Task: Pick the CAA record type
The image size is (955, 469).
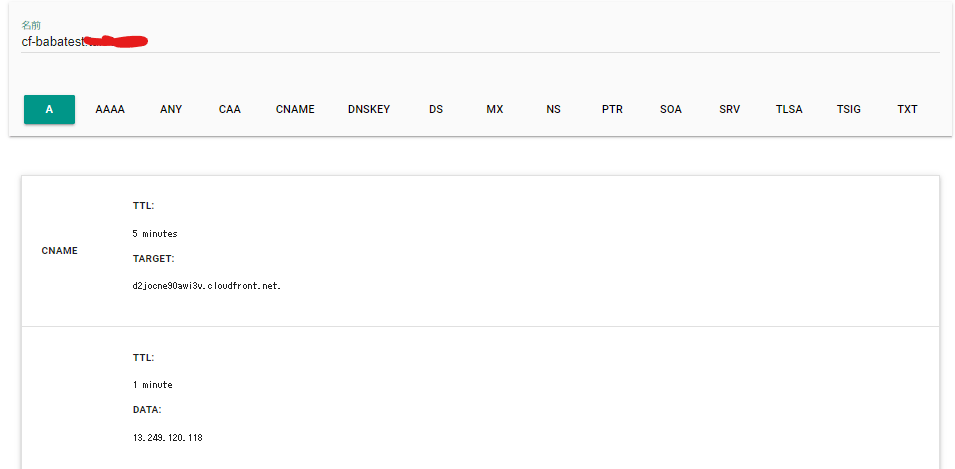Action: [x=230, y=110]
